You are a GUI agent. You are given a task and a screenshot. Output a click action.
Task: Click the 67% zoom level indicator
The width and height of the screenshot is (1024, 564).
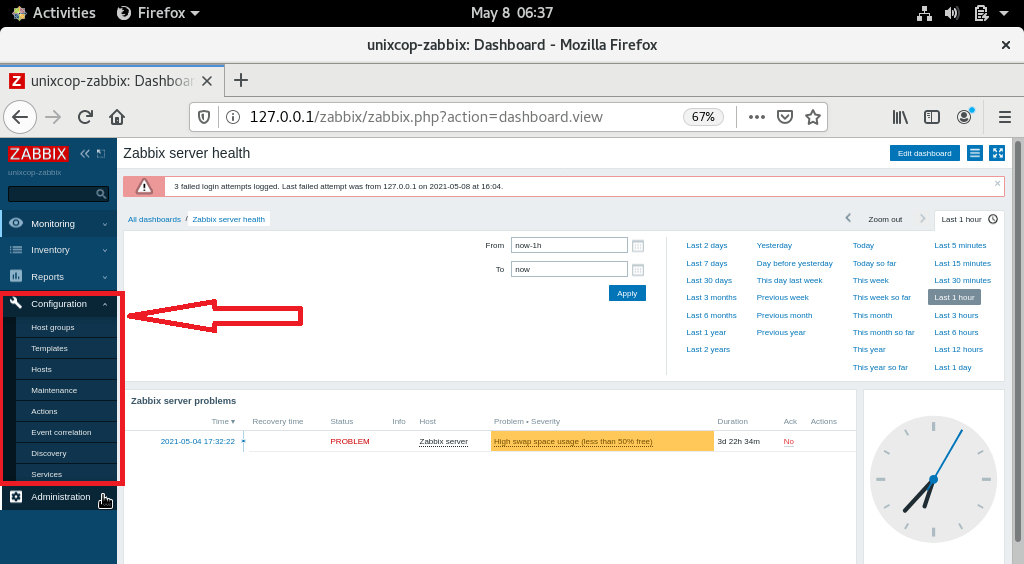pos(703,117)
